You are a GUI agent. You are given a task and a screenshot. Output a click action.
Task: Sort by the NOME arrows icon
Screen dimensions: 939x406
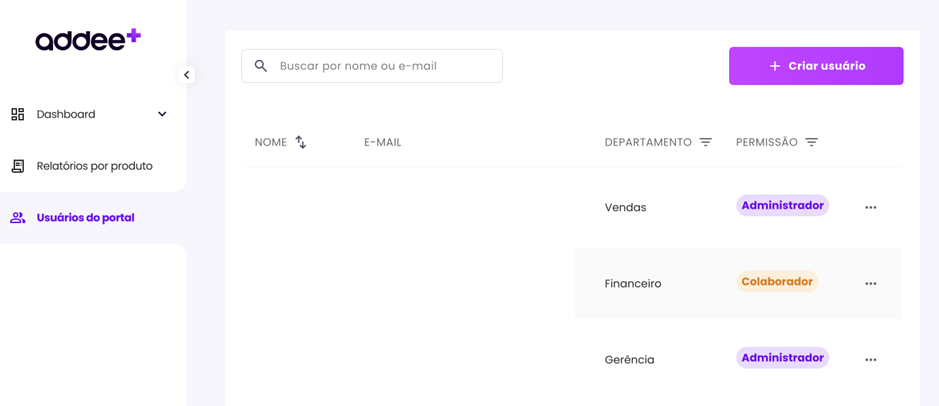[x=301, y=143]
